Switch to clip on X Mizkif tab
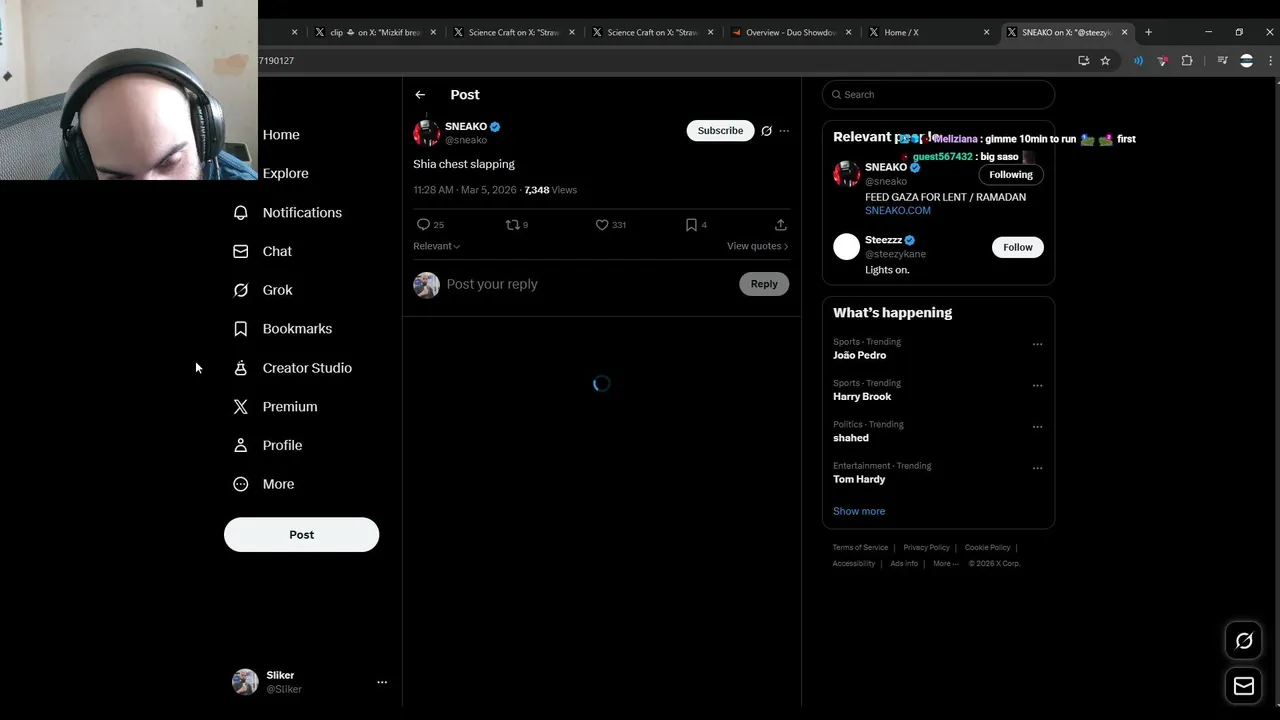This screenshot has height=720, width=1280. click(x=375, y=32)
